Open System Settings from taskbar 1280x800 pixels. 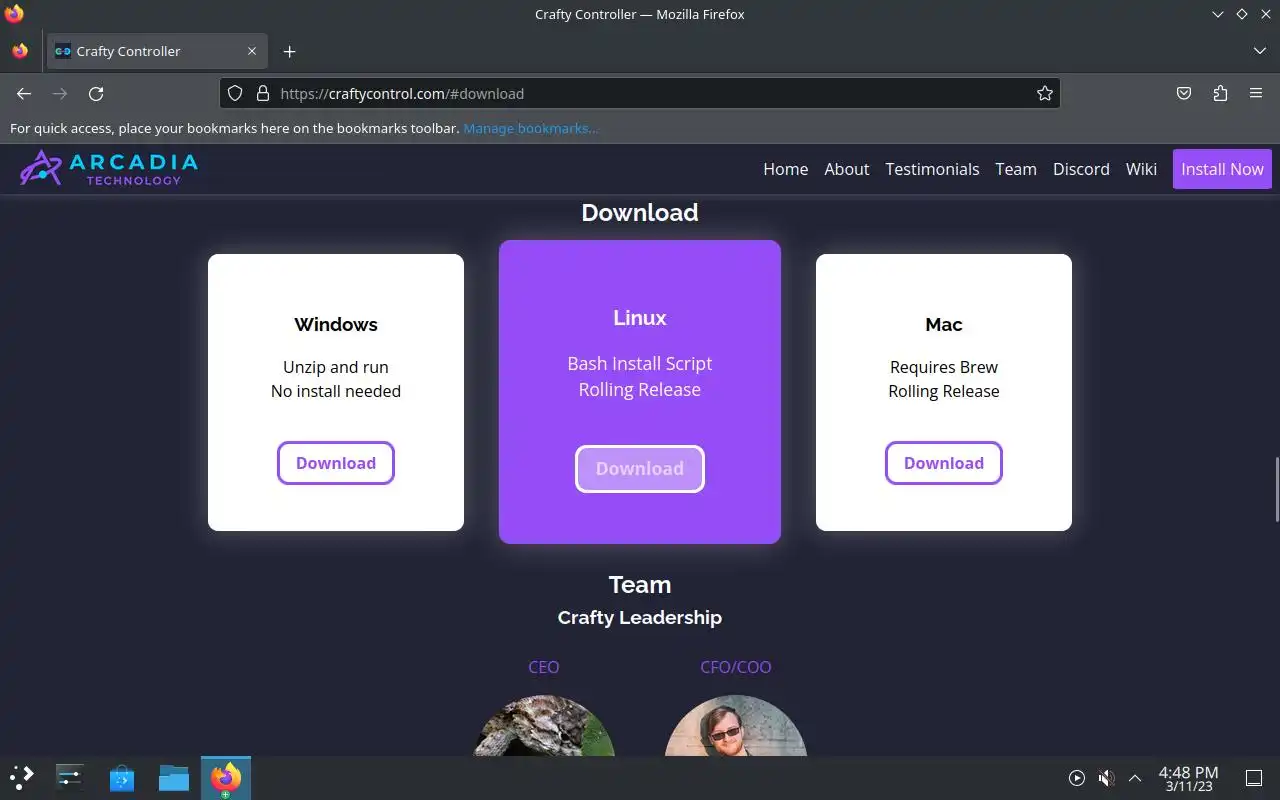point(70,777)
